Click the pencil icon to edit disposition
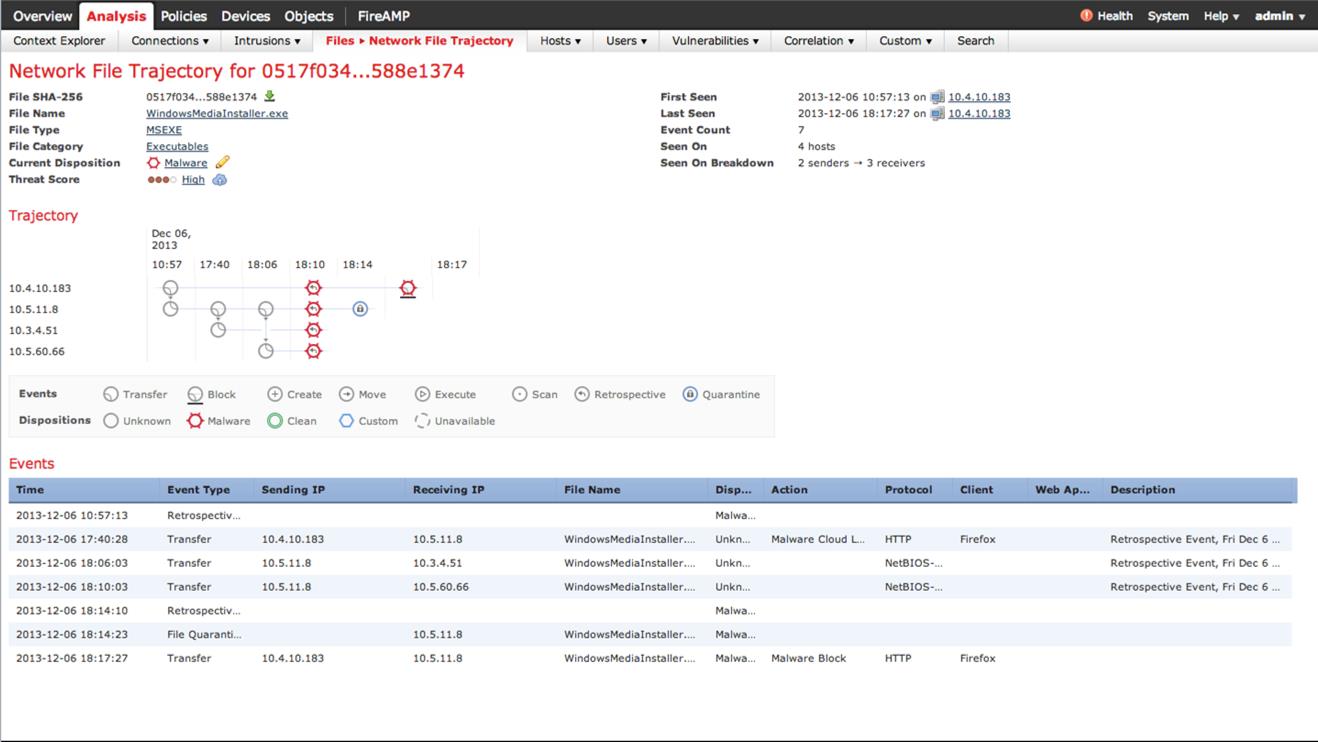Image resolution: width=1318 pixels, height=742 pixels. point(223,163)
